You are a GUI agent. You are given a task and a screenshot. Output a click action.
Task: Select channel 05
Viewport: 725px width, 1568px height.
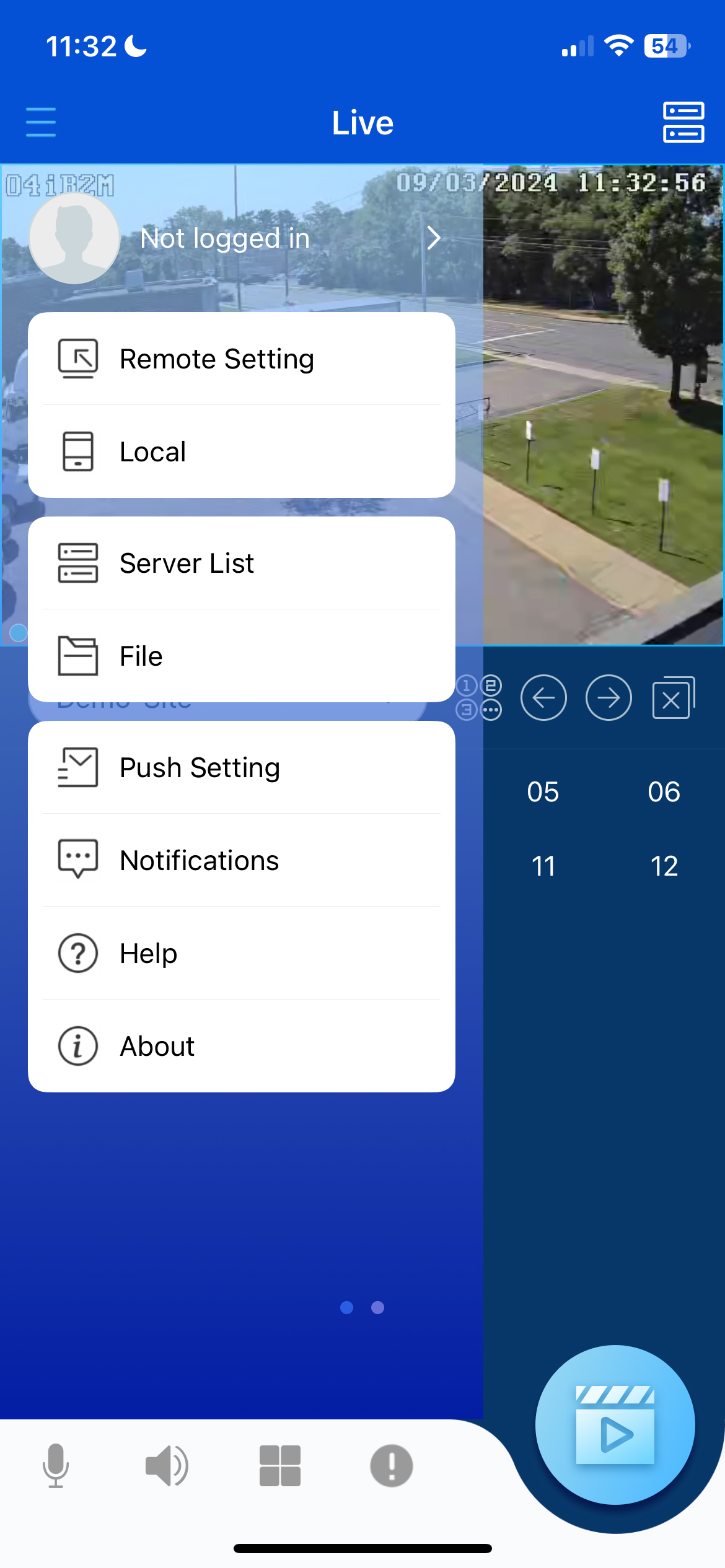543,791
